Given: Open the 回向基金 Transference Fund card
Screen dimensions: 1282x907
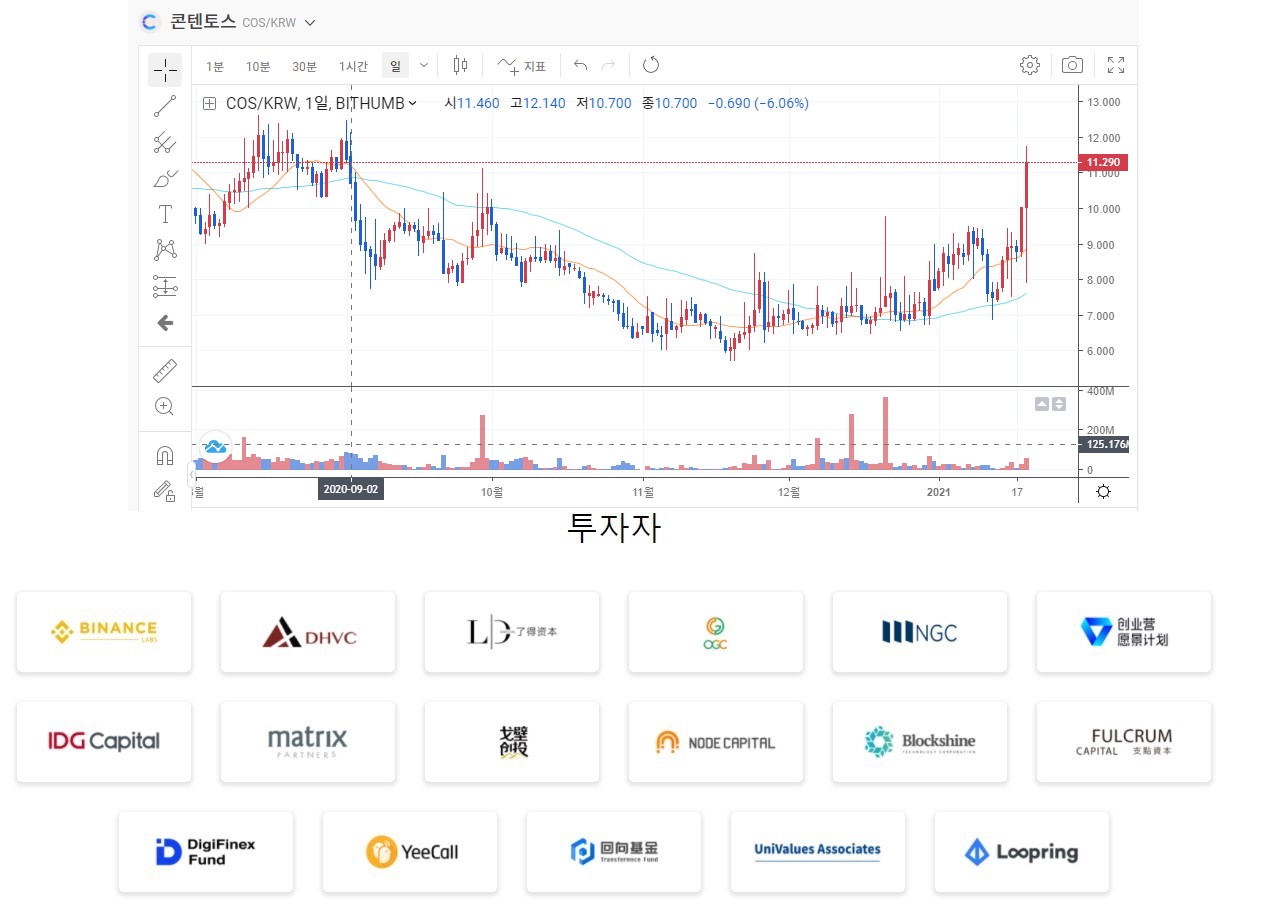Looking at the screenshot, I should (614, 852).
